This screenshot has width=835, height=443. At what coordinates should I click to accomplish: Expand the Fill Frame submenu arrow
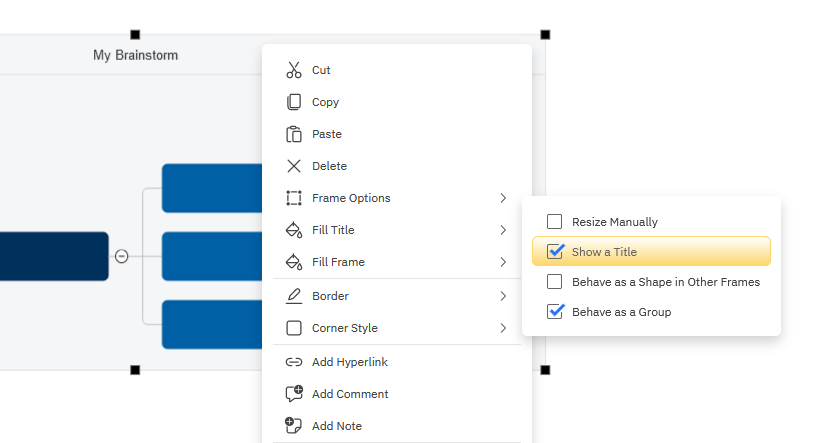503,262
